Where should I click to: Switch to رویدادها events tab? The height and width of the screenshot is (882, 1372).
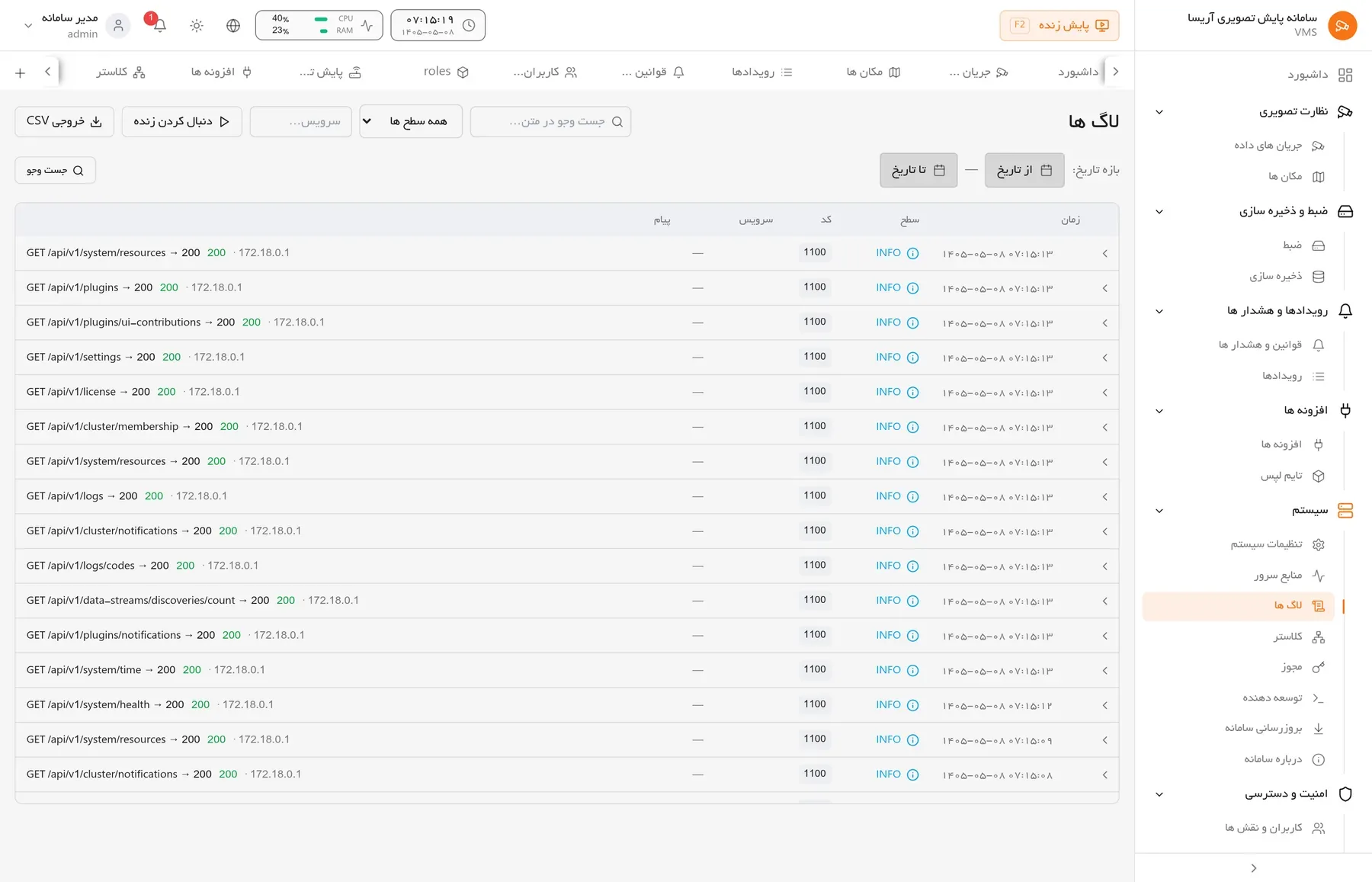coord(762,72)
